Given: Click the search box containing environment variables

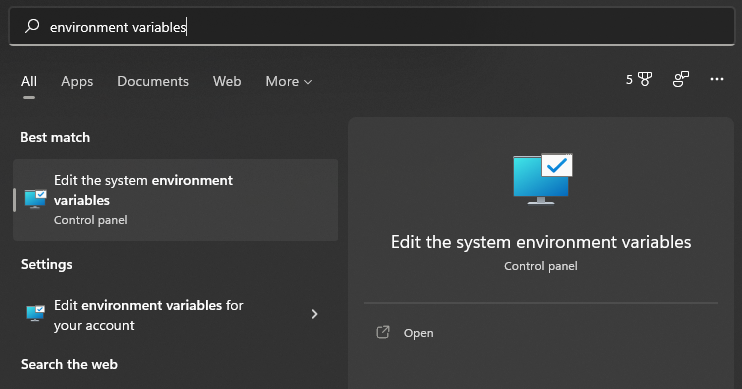Looking at the screenshot, I should (x=372, y=27).
